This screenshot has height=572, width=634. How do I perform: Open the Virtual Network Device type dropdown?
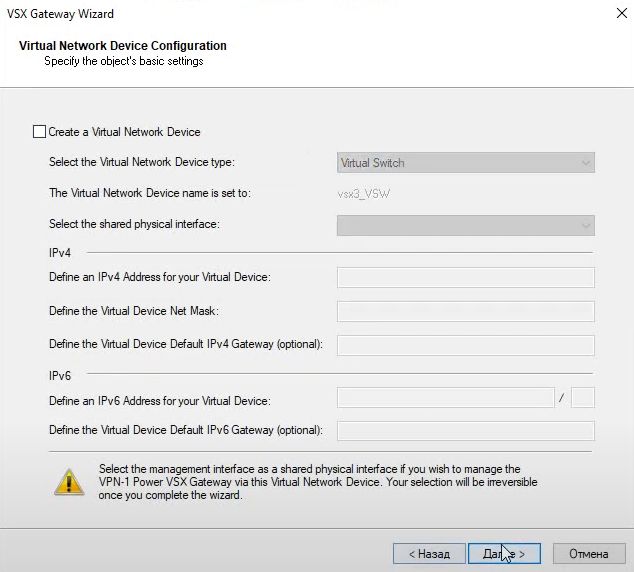465,163
